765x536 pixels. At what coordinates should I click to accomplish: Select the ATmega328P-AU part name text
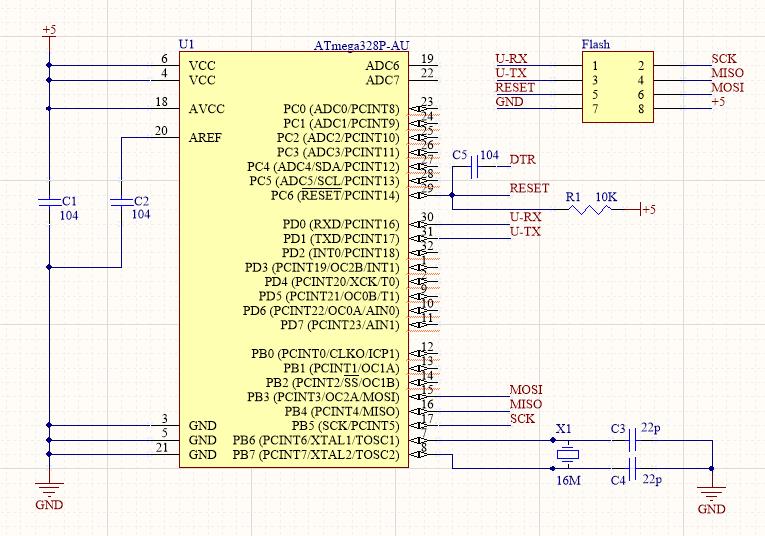(x=361, y=46)
